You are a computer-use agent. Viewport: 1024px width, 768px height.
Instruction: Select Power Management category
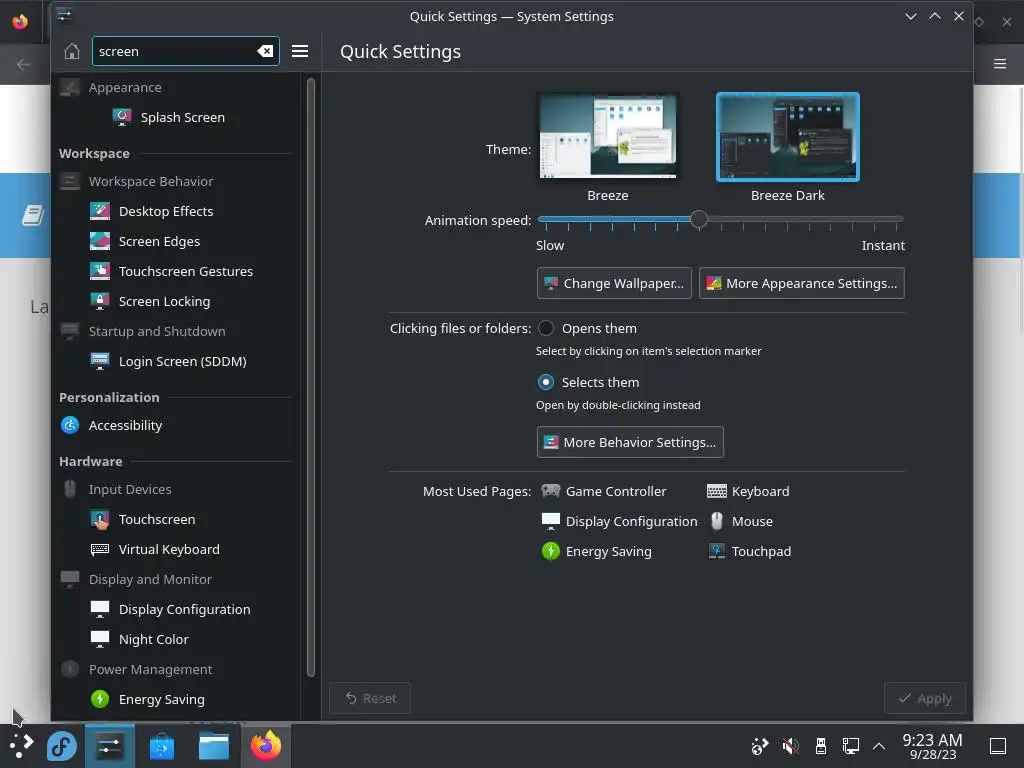174,670
